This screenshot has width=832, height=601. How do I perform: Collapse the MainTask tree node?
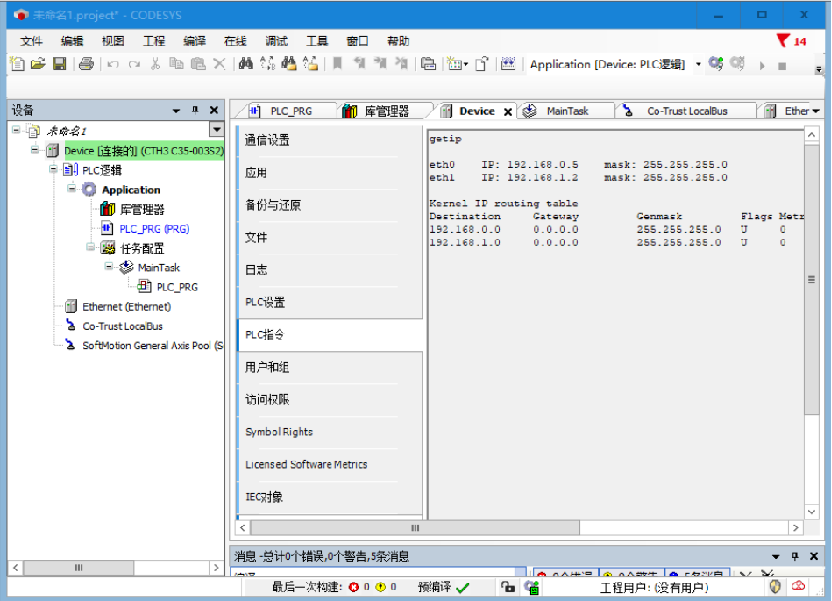(109, 266)
